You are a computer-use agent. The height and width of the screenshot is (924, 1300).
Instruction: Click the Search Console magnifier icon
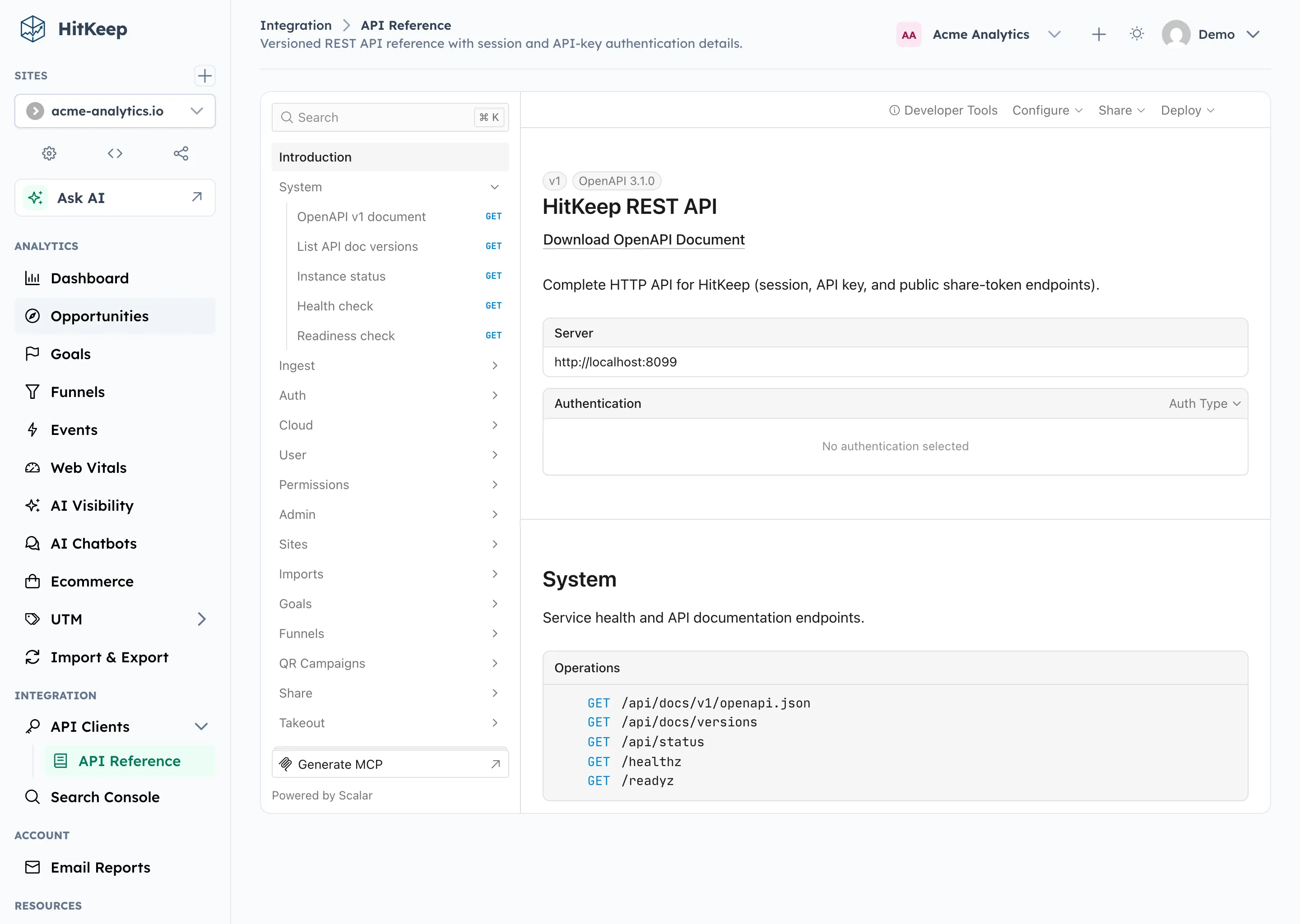(x=32, y=797)
